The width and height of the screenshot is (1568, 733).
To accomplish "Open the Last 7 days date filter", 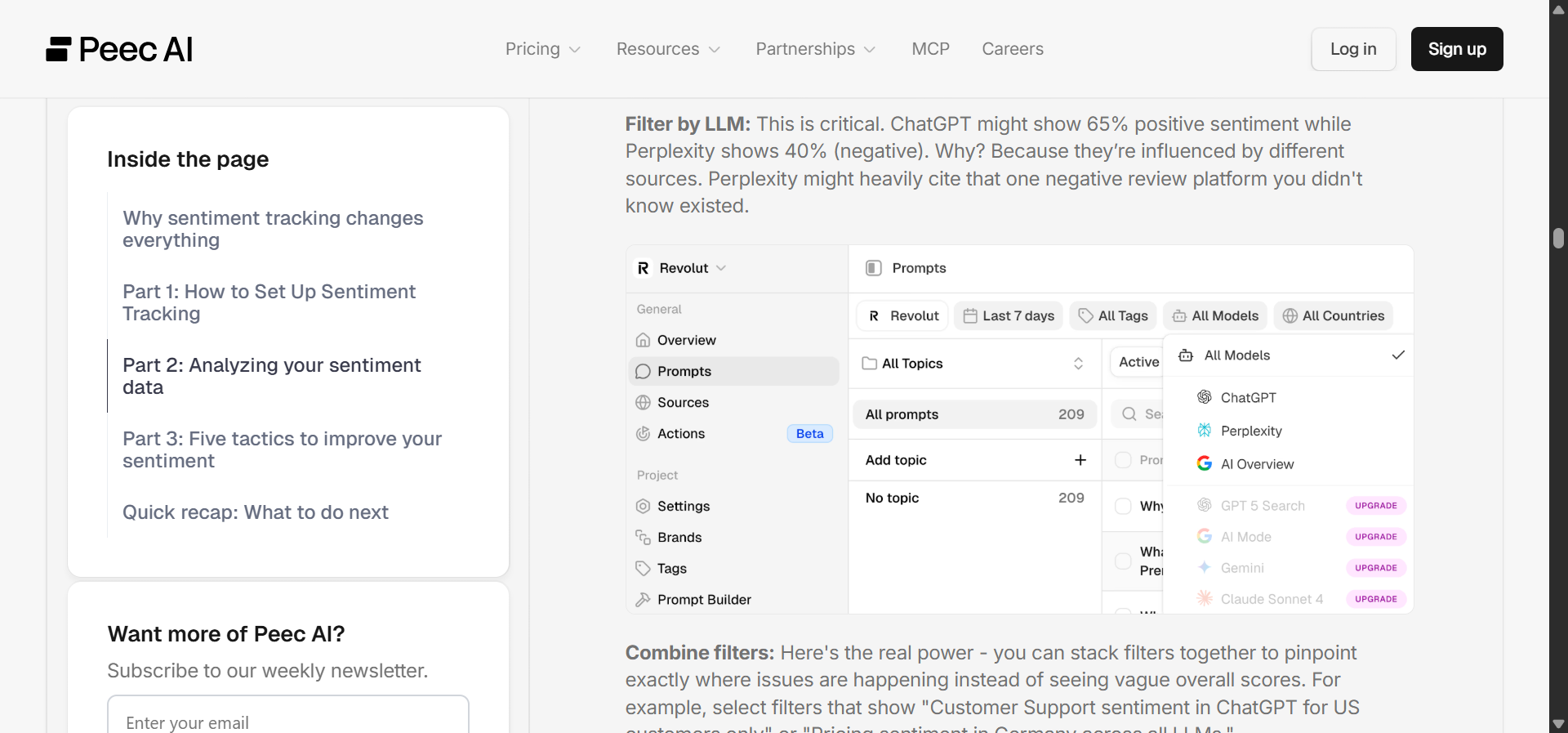I will (x=1009, y=315).
